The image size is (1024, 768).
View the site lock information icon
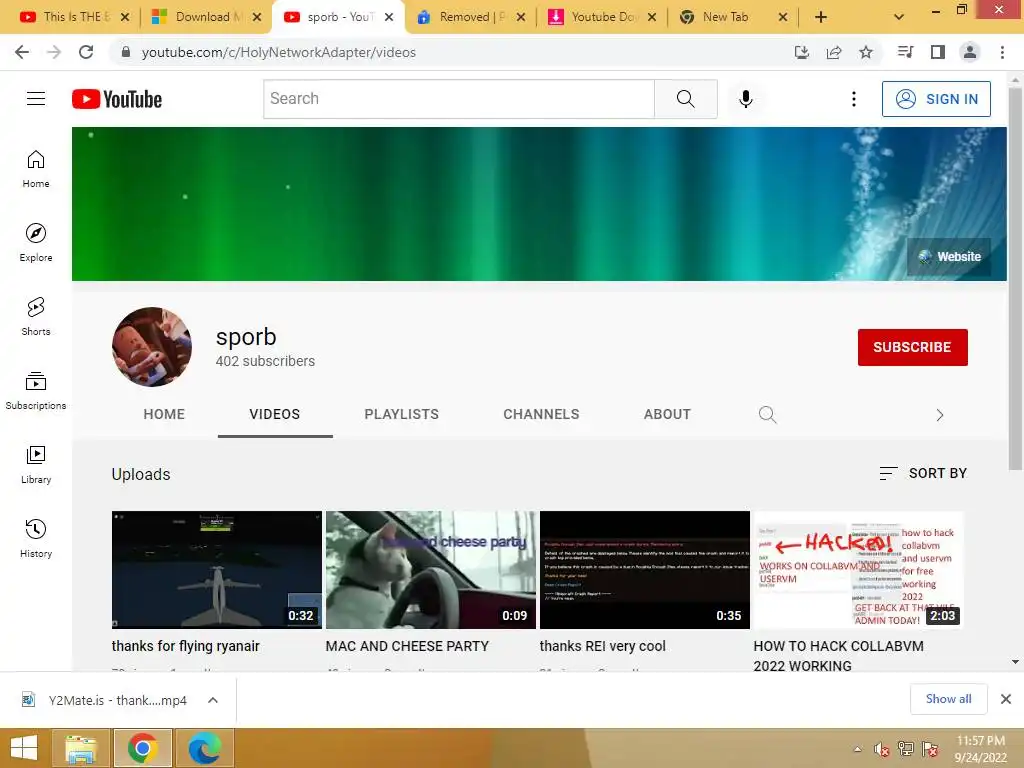click(x=126, y=52)
